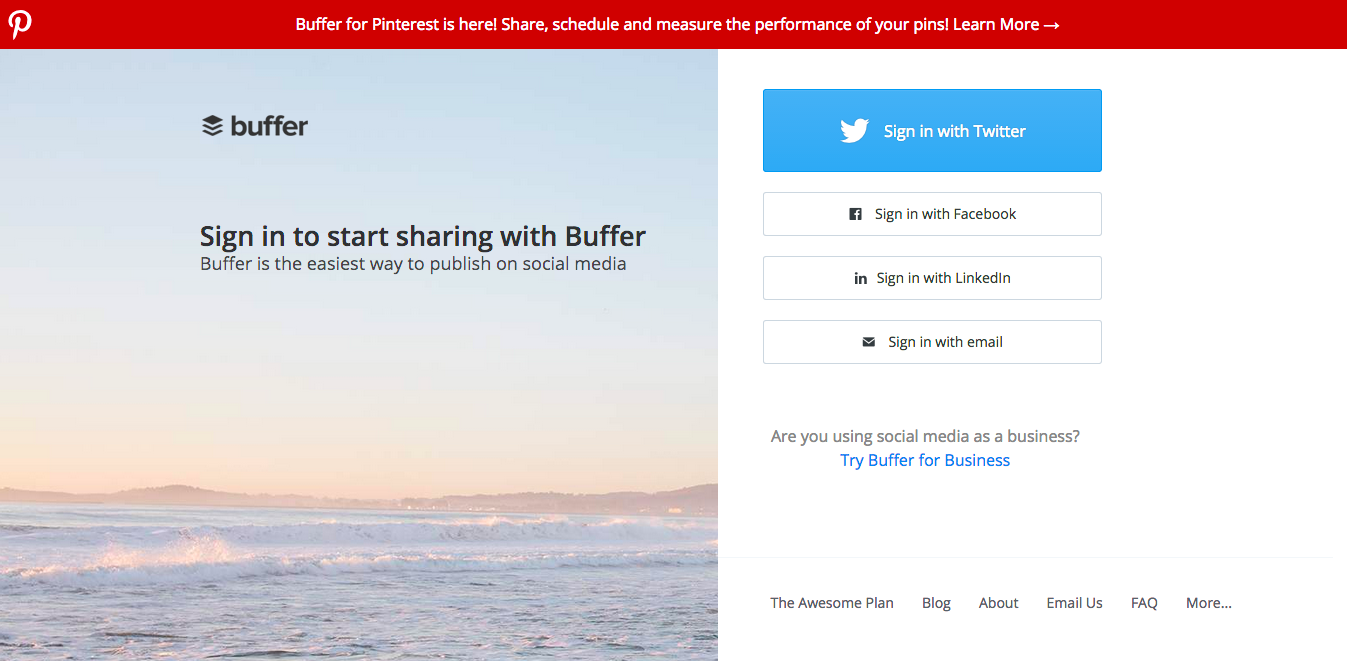Open the Blog from the footer

[x=936, y=602]
